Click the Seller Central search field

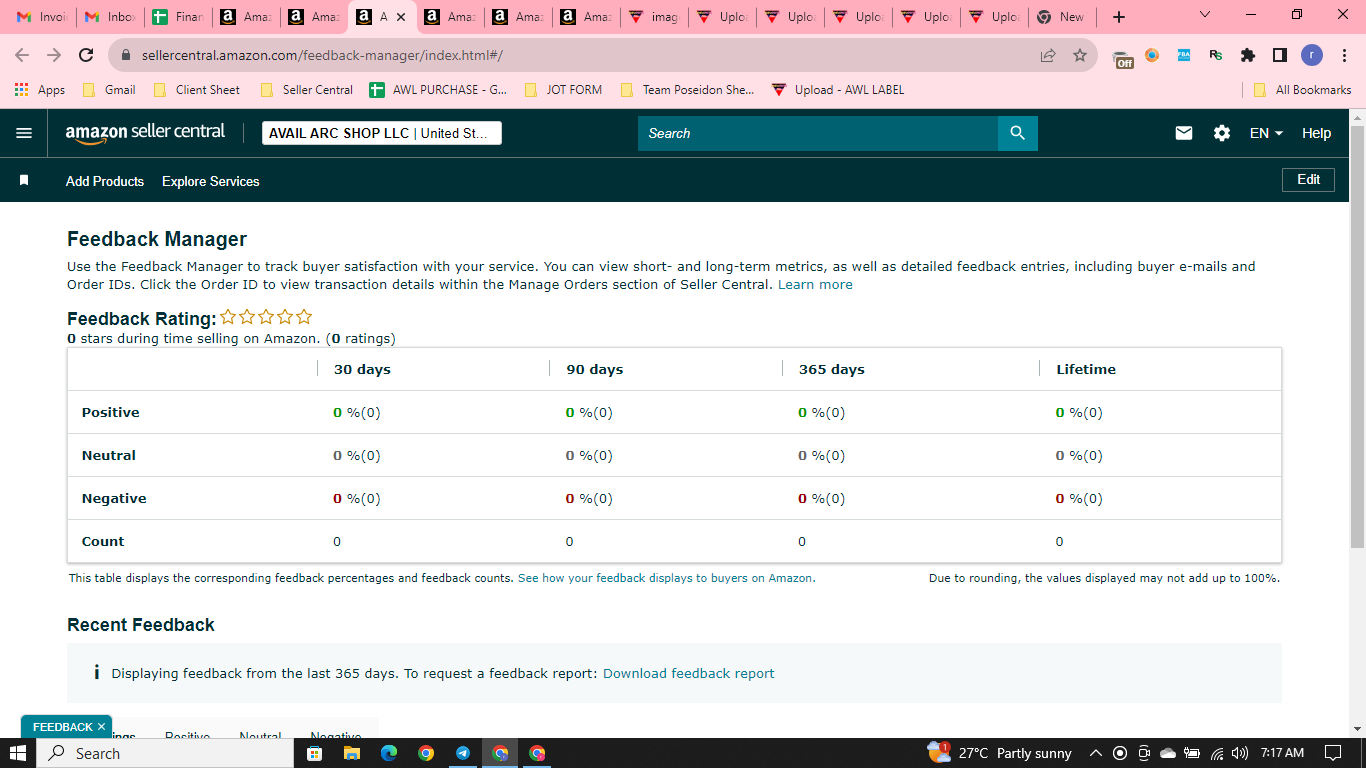tap(818, 133)
